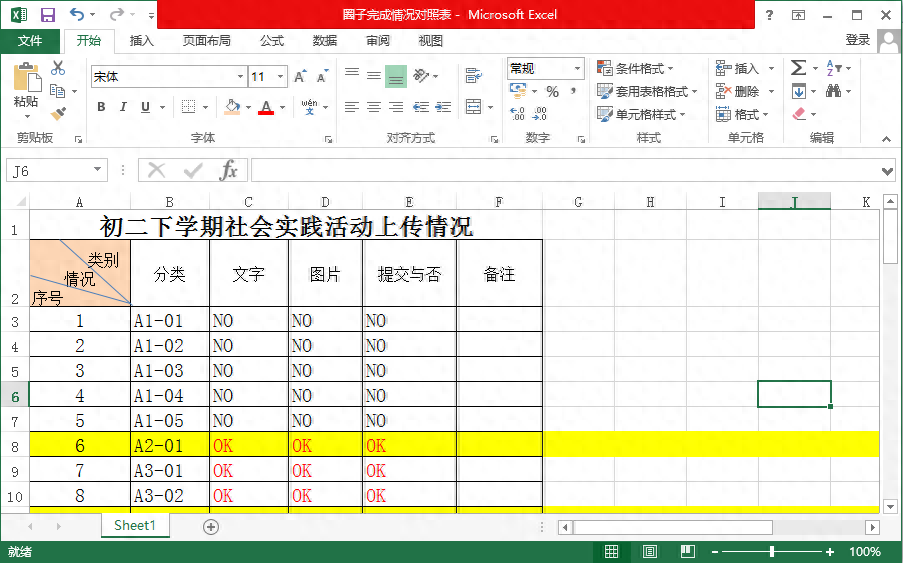The height and width of the screenshot is (563, 903).
Task: Open Sort & Filter A-Z icon
Action: (x=833, y=68)
